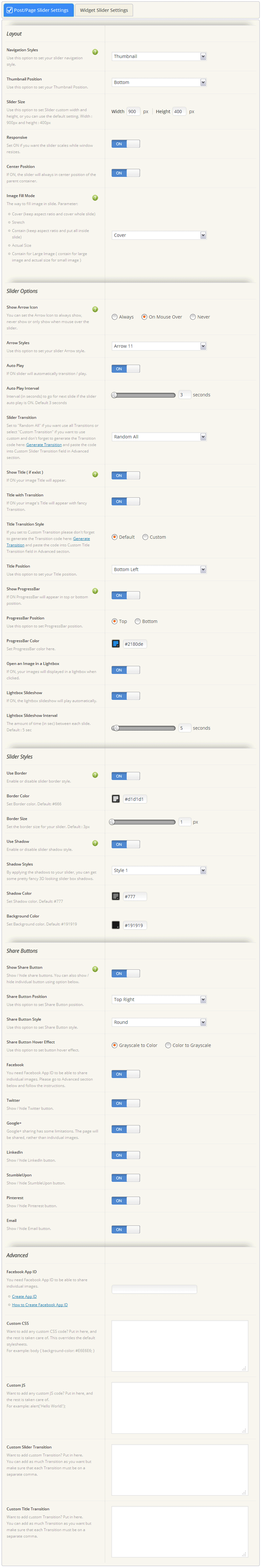Open Create App ID link

pos(24,1297)
